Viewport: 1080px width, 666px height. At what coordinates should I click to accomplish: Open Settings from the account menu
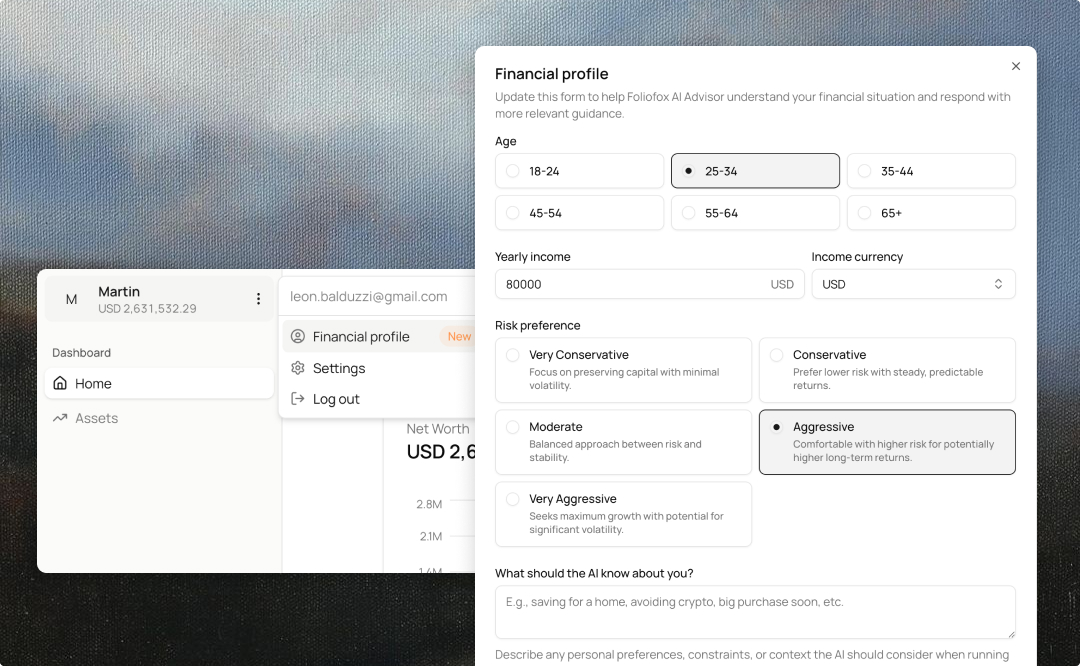coord(339,368)
